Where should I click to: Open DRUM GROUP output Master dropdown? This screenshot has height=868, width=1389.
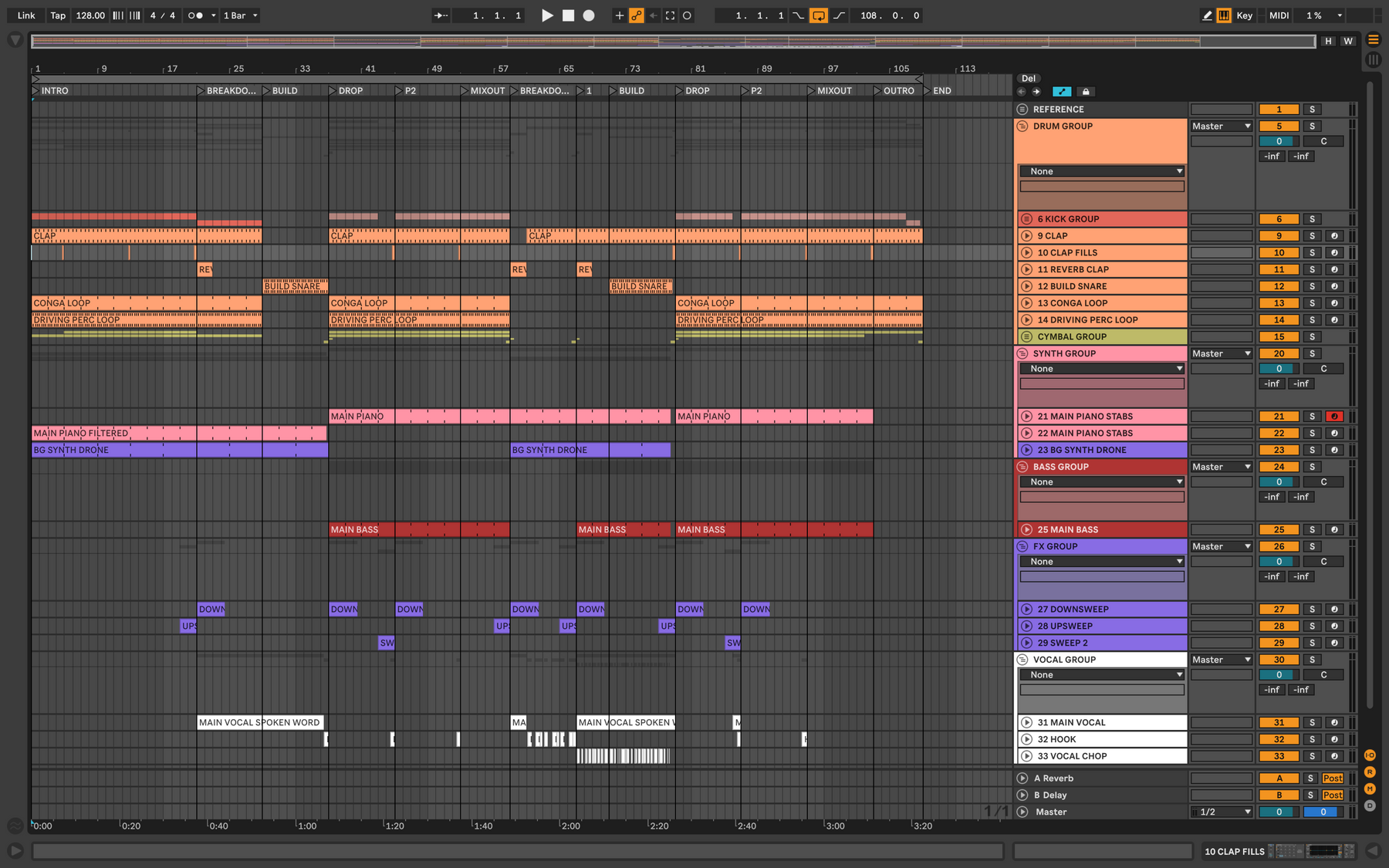click(x=1221, y=127)
